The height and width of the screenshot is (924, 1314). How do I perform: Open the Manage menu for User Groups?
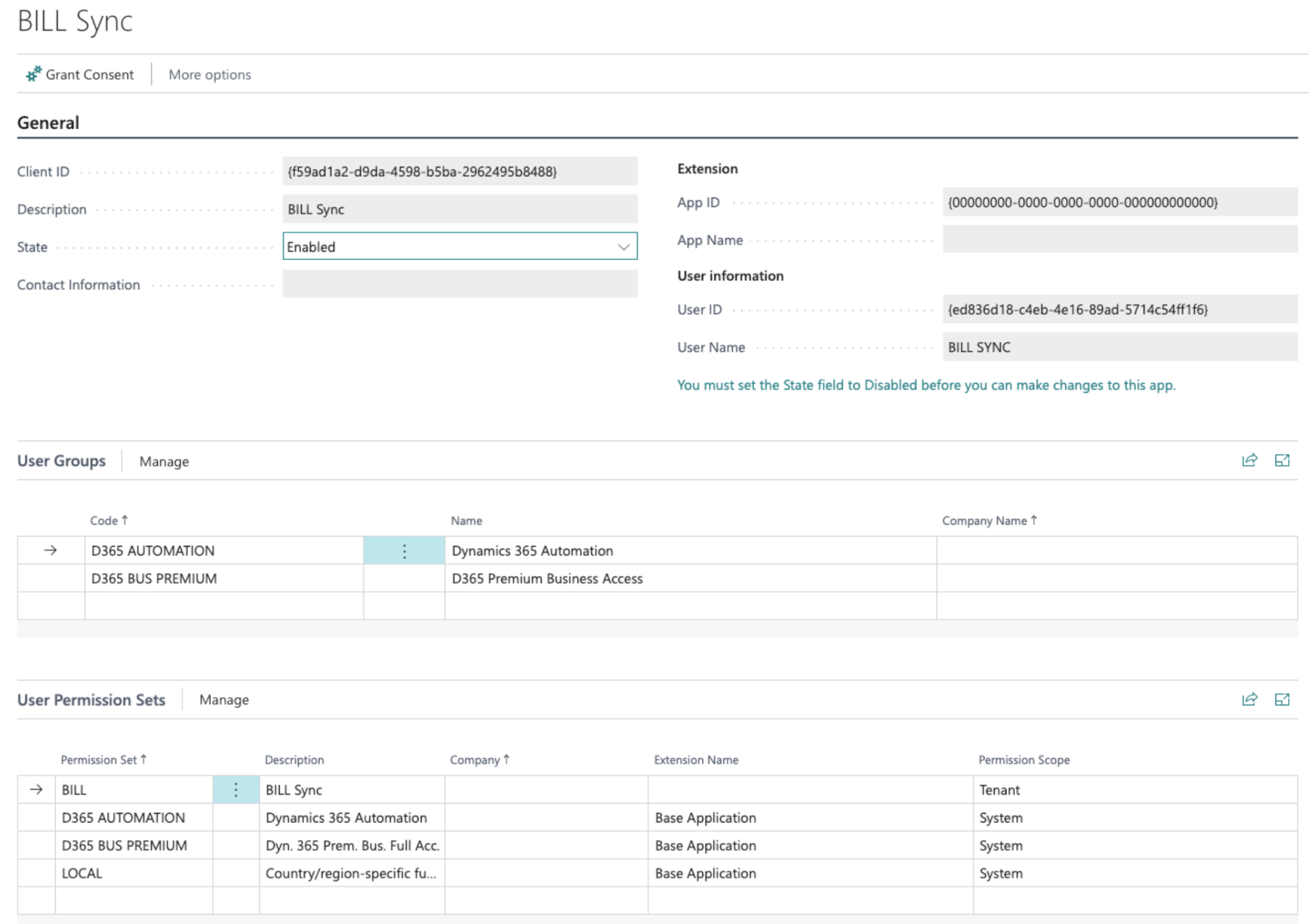163,461
